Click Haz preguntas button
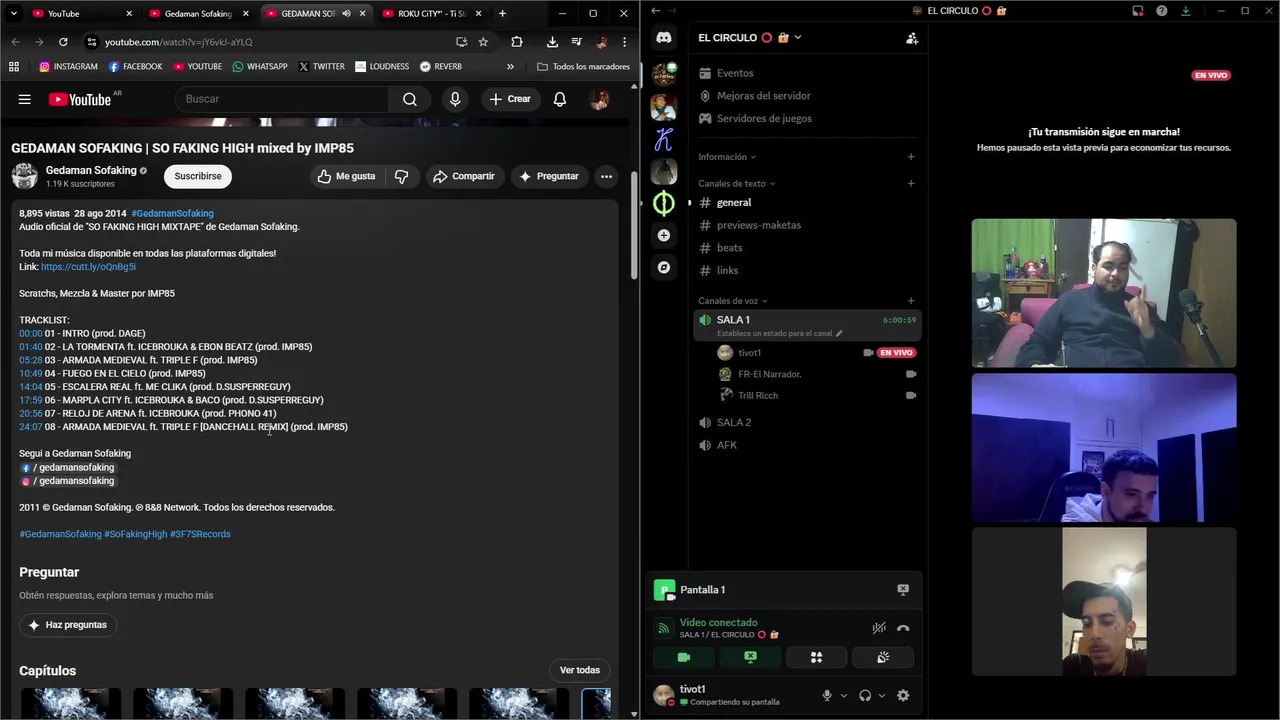This screenshot has height=720, width=1280. click(x=68, y=625)
